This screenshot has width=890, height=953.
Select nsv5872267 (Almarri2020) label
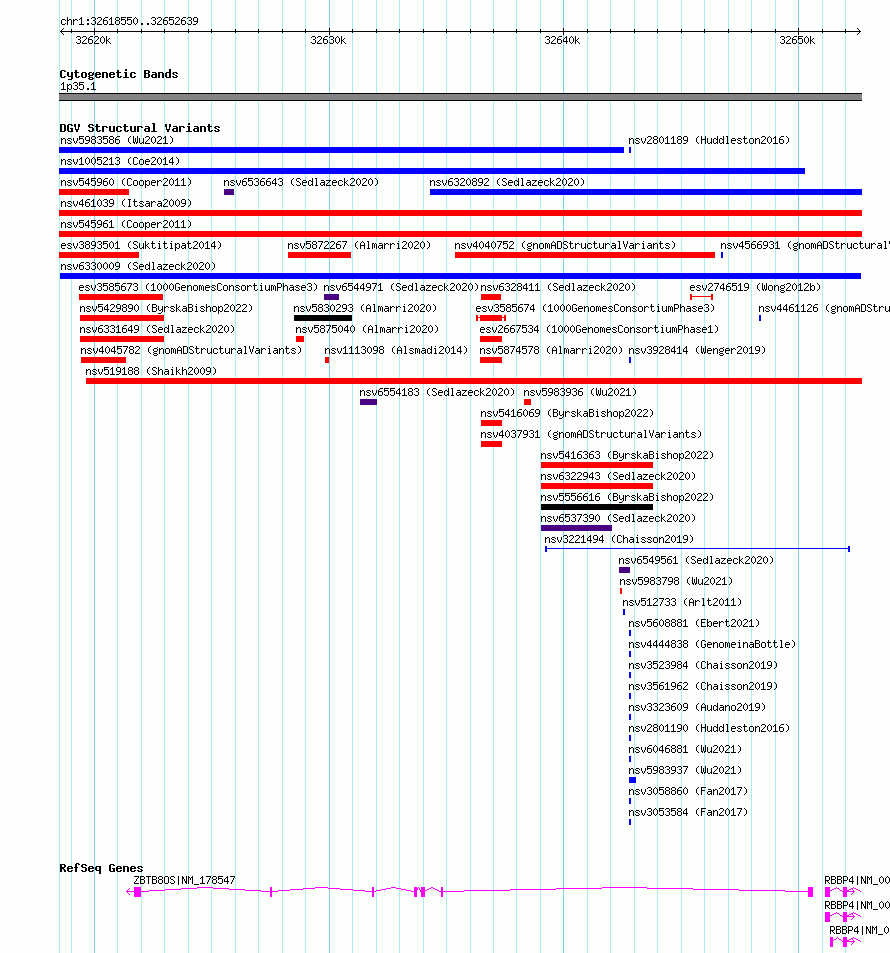359,246
